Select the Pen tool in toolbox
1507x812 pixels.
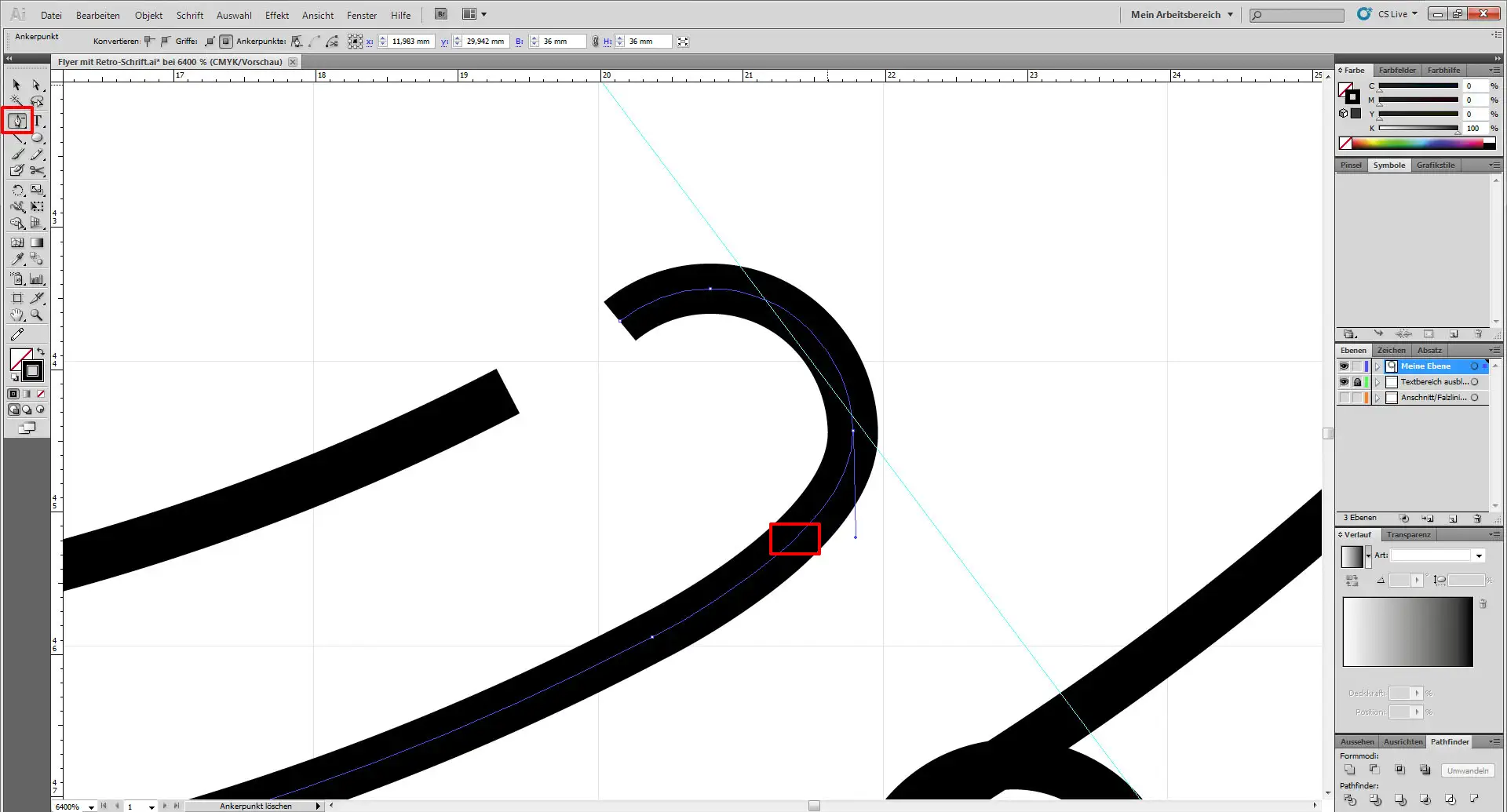17,121
